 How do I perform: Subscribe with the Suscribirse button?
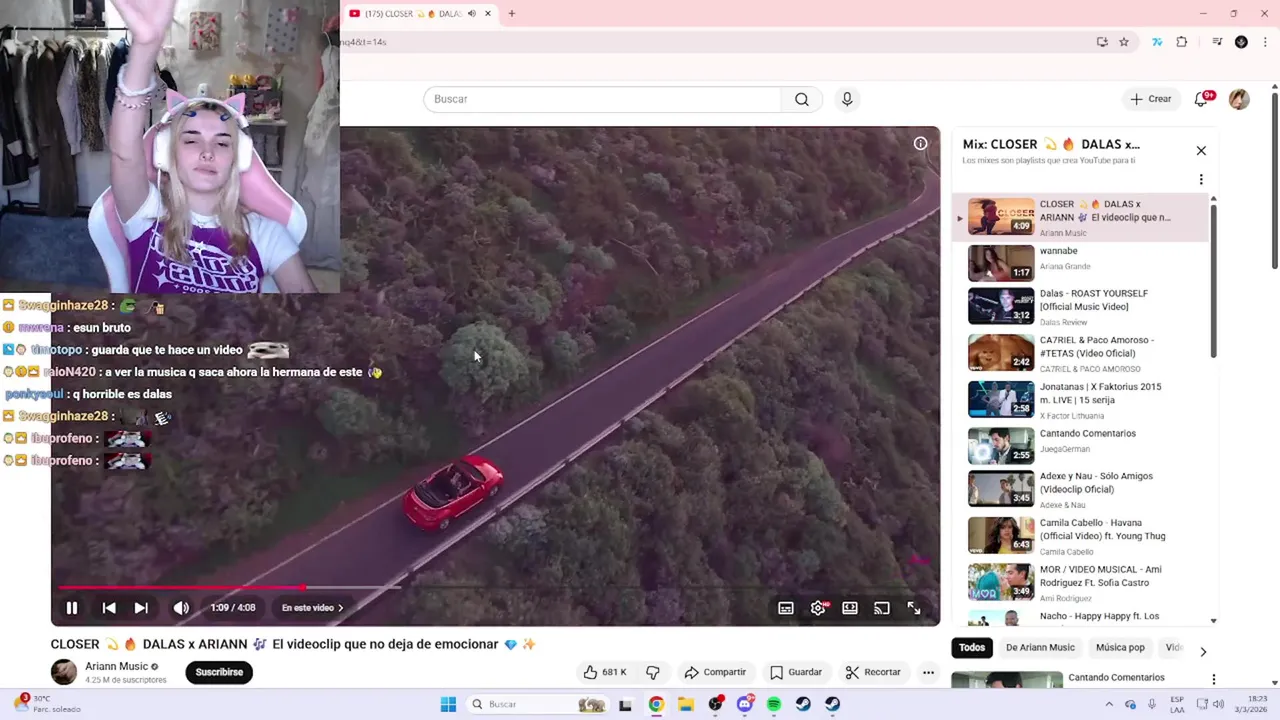point(219,672)
